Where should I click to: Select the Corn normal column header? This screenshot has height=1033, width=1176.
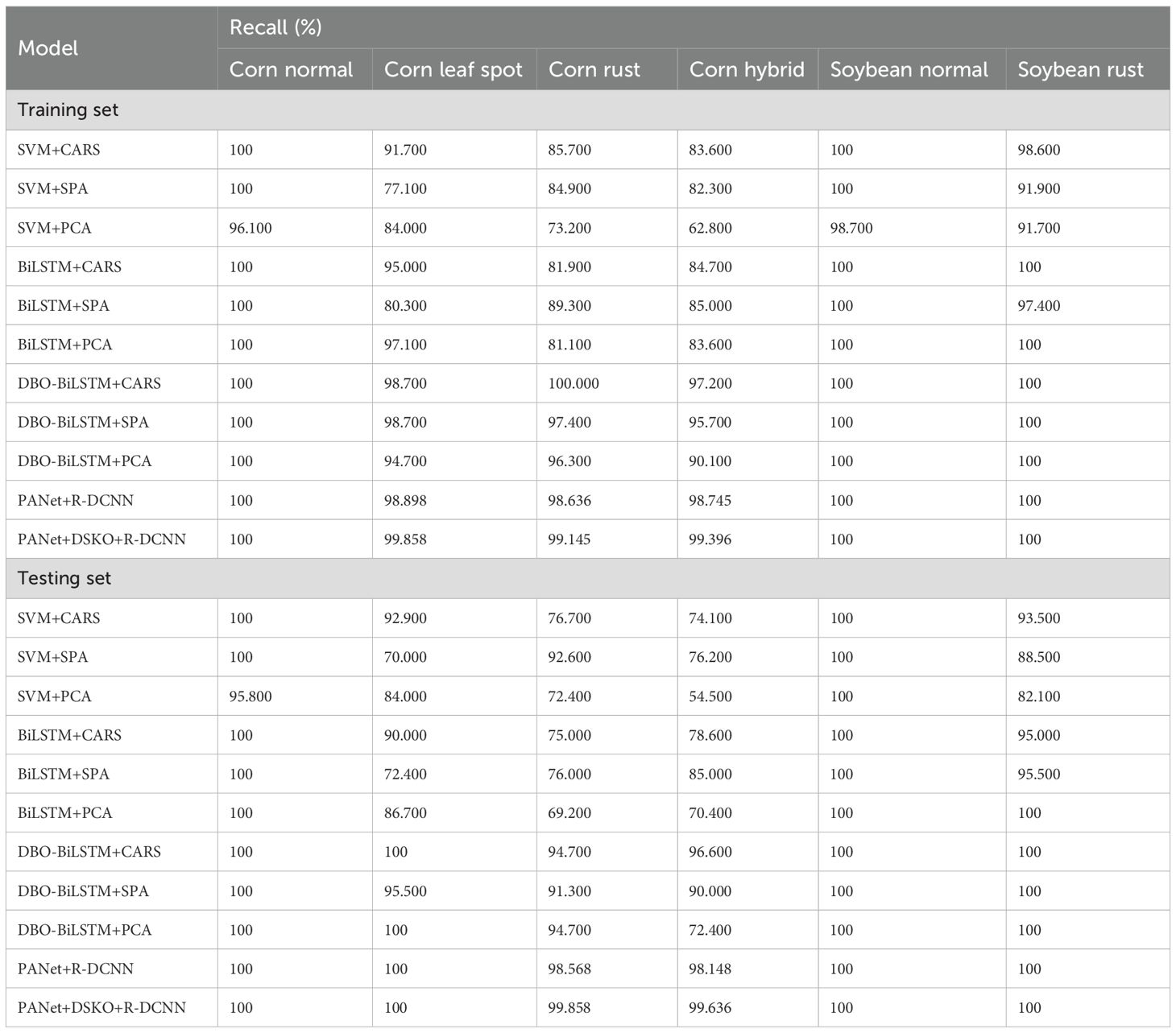(x=291, y=70)
